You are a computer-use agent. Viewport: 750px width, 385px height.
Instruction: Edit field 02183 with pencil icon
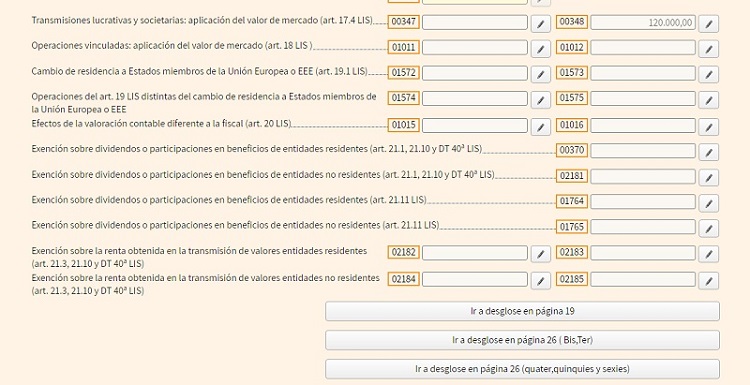coord(708,254)
